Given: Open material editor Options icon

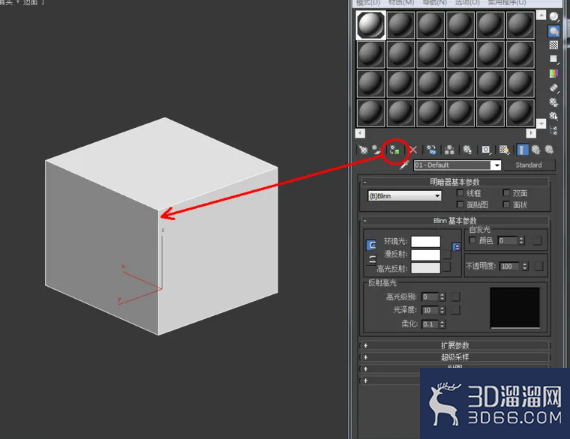Looking at the screenshot, I should tap(554, 102).
